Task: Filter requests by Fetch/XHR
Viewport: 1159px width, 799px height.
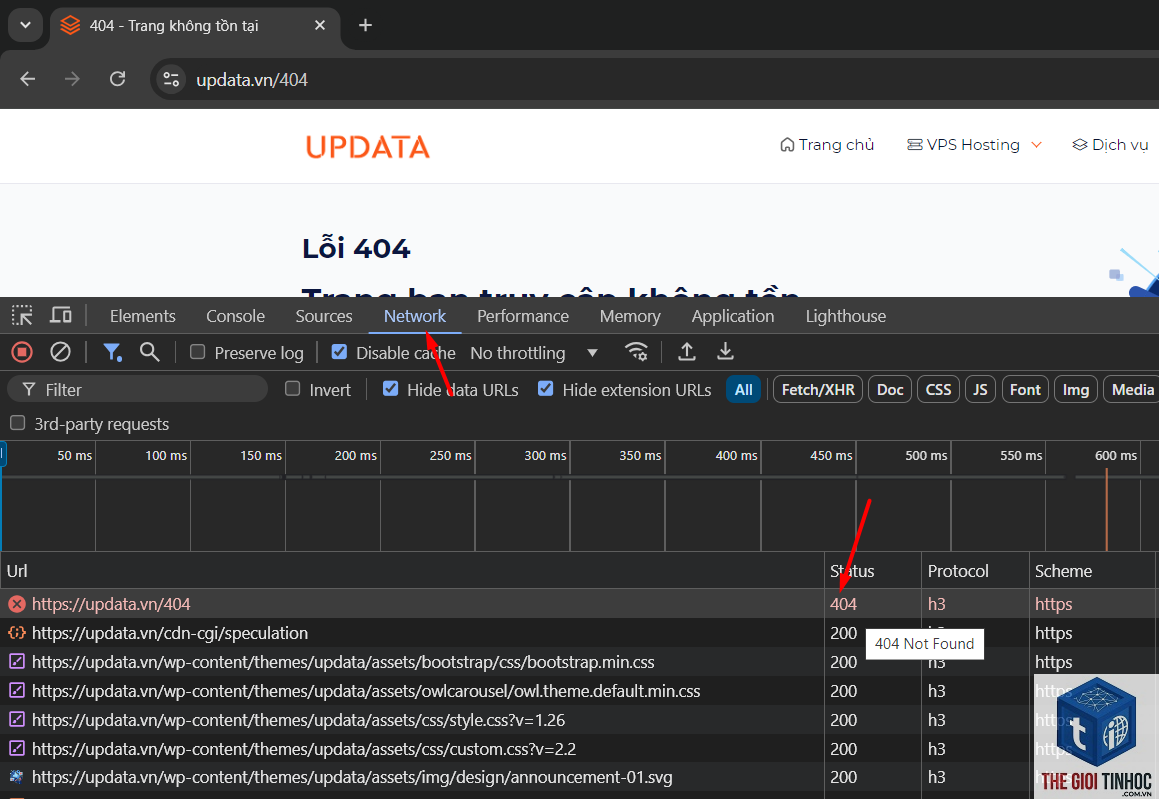Action: pos(818,390)
